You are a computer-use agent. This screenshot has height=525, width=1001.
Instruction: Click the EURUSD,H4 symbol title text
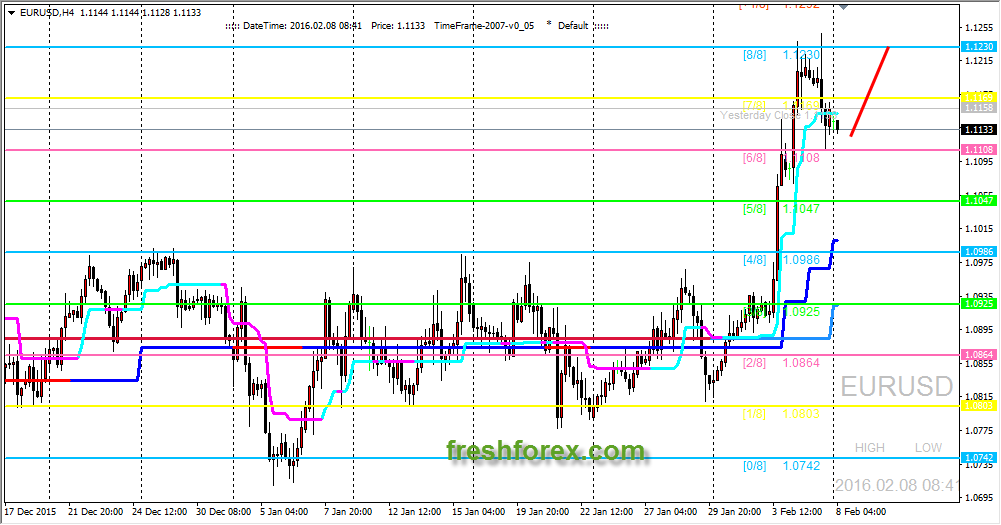tap(48, 13)
